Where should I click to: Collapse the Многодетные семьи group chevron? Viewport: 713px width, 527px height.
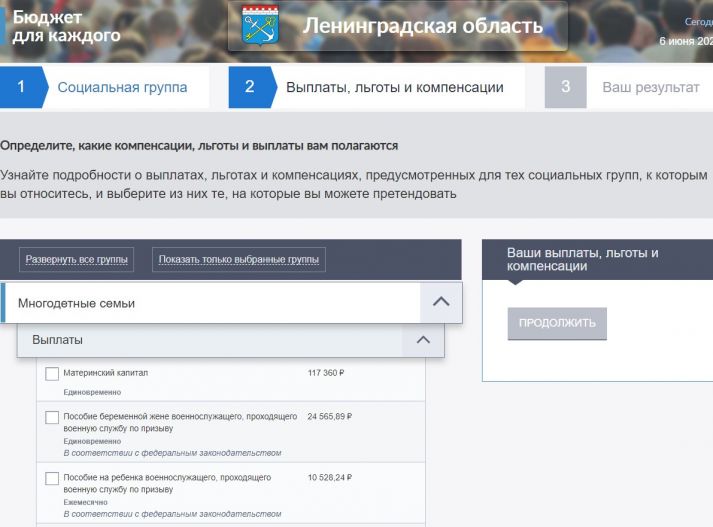[x=440, y=302]
